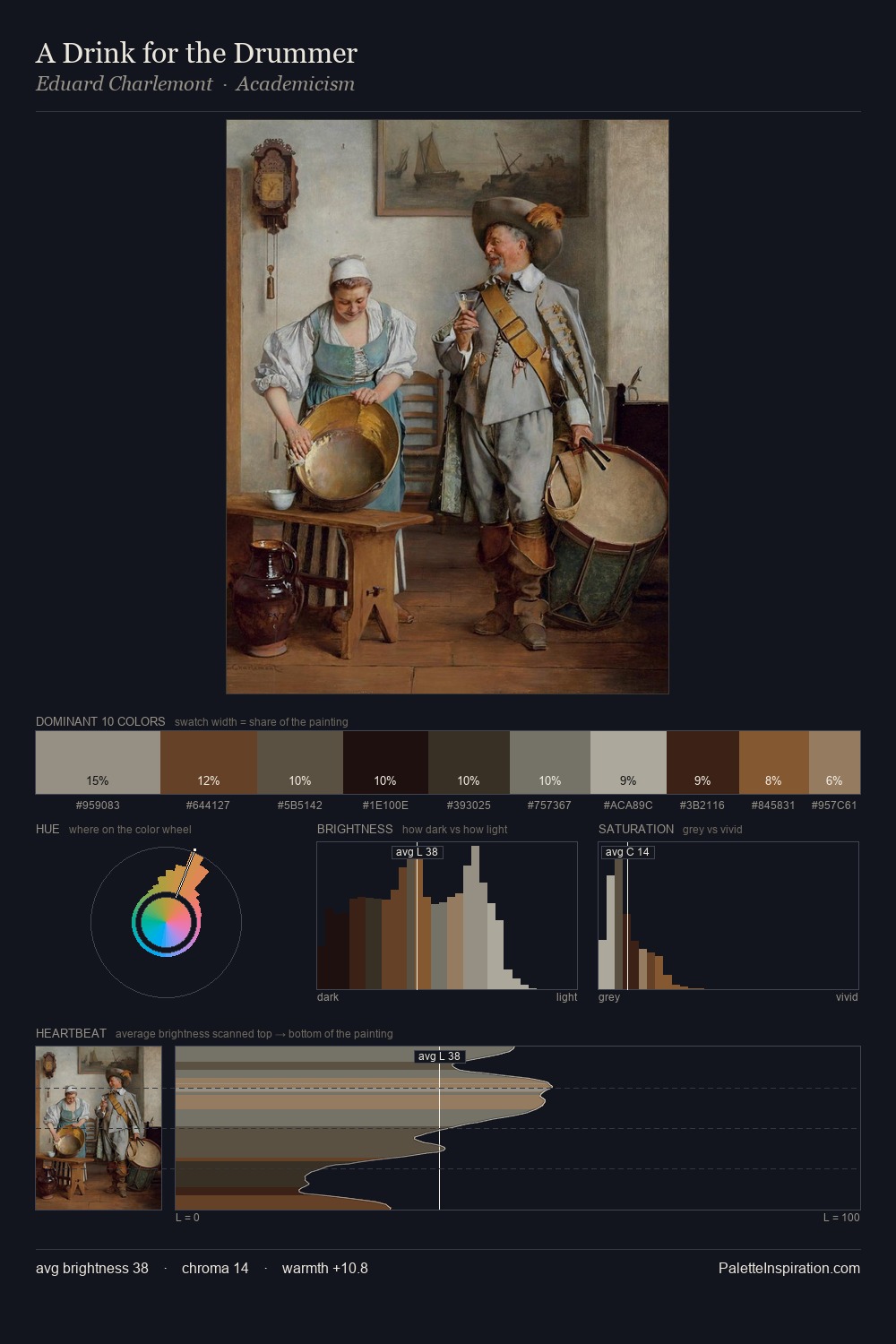This screenshot has width=896, height=1344.
Task: Click 'swatch width = share of the painting' note
Action: click(262, 721)
